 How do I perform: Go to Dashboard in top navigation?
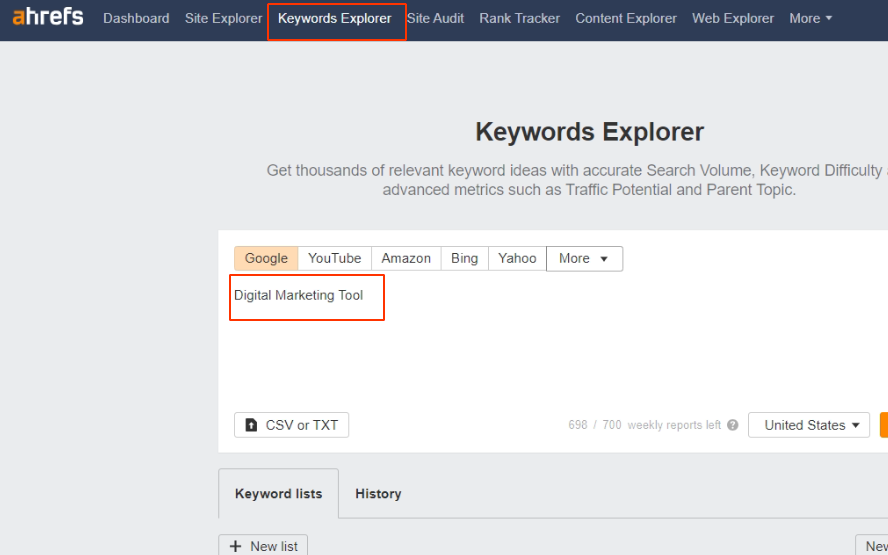click(x=136, y=18)
